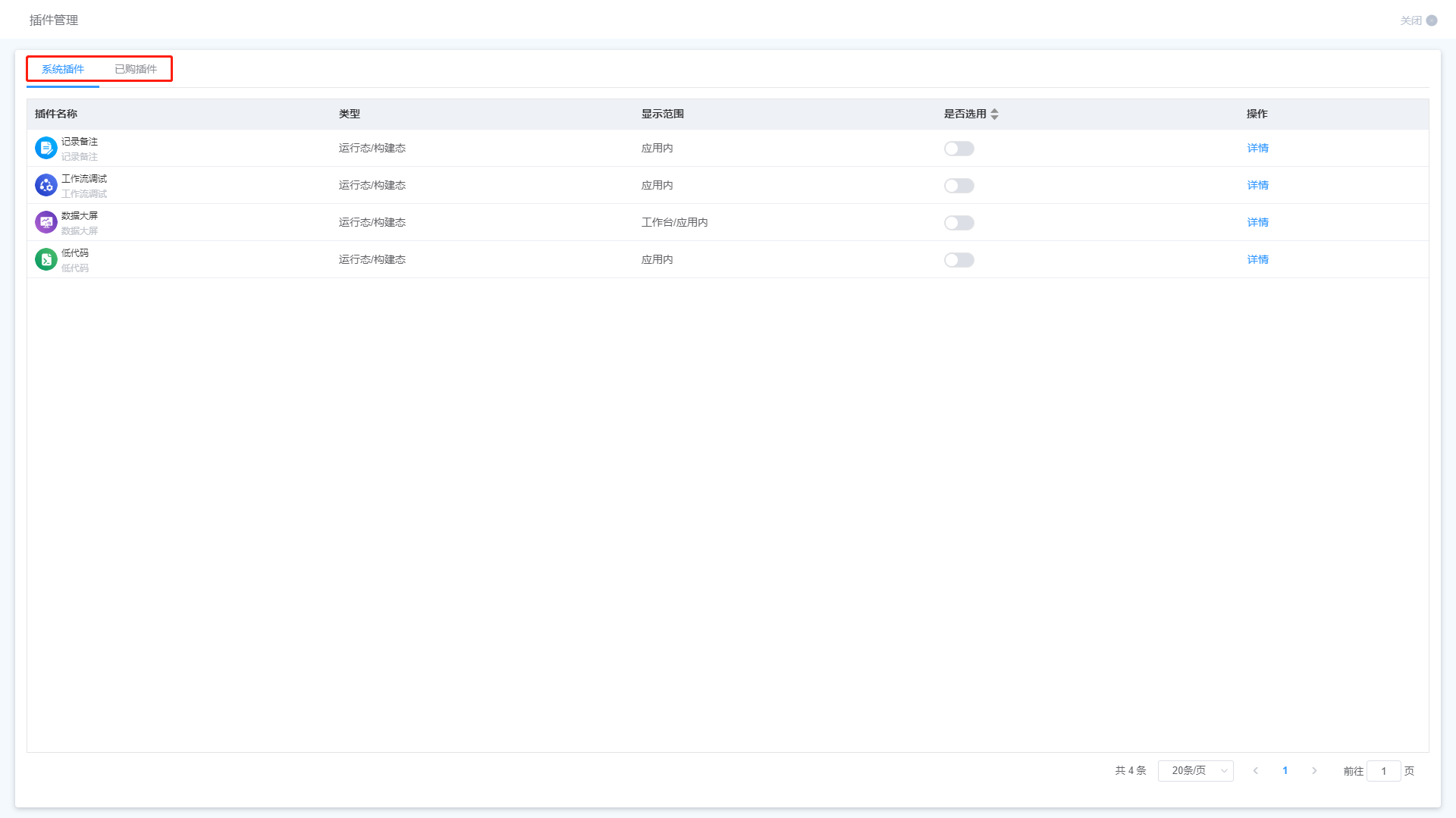Click the 类型 column header
This screenshot has height=818, width=1456.
pos(350,114)
